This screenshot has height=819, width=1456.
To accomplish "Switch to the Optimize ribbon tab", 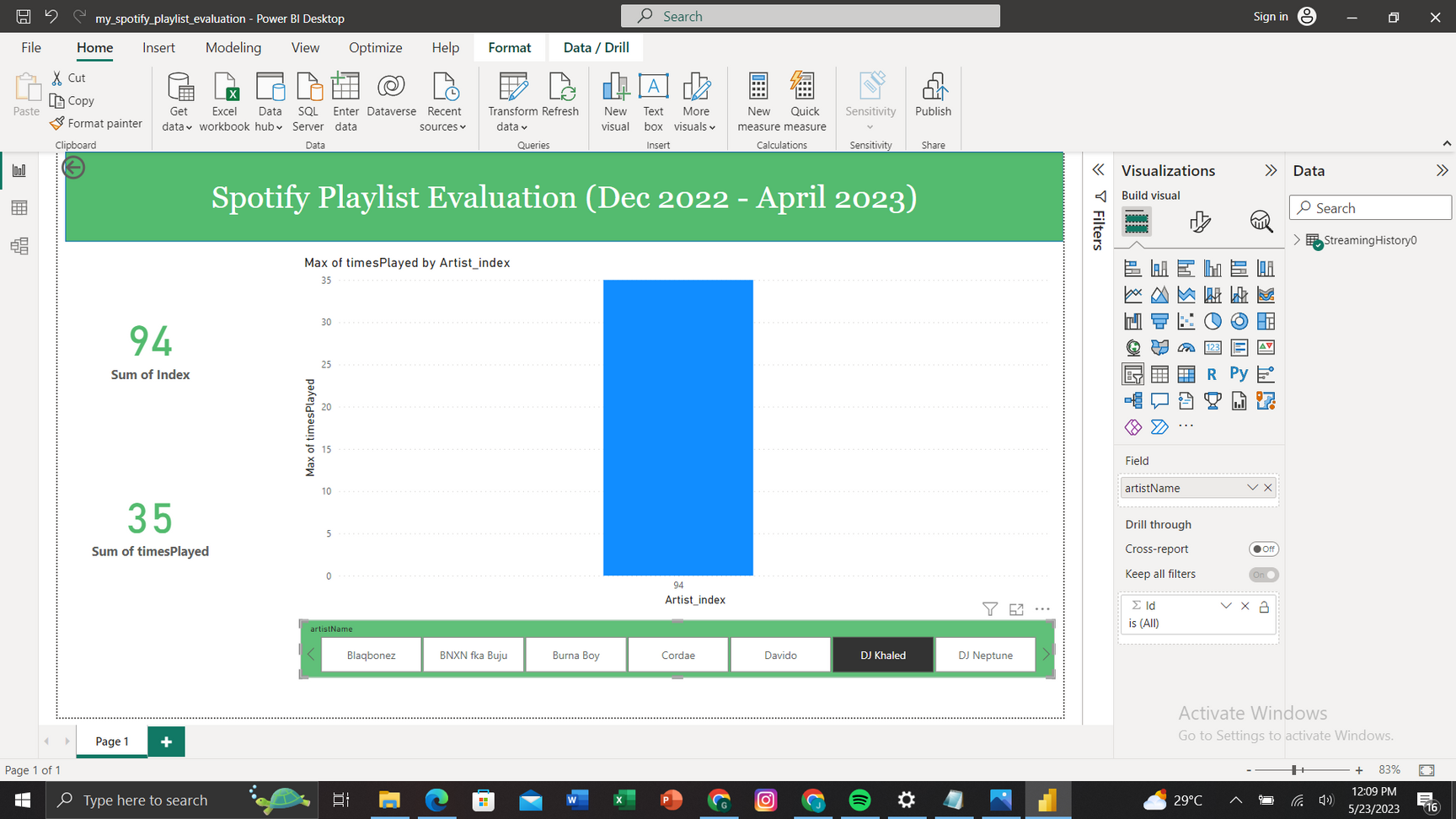I will click(x=375, y=48).
